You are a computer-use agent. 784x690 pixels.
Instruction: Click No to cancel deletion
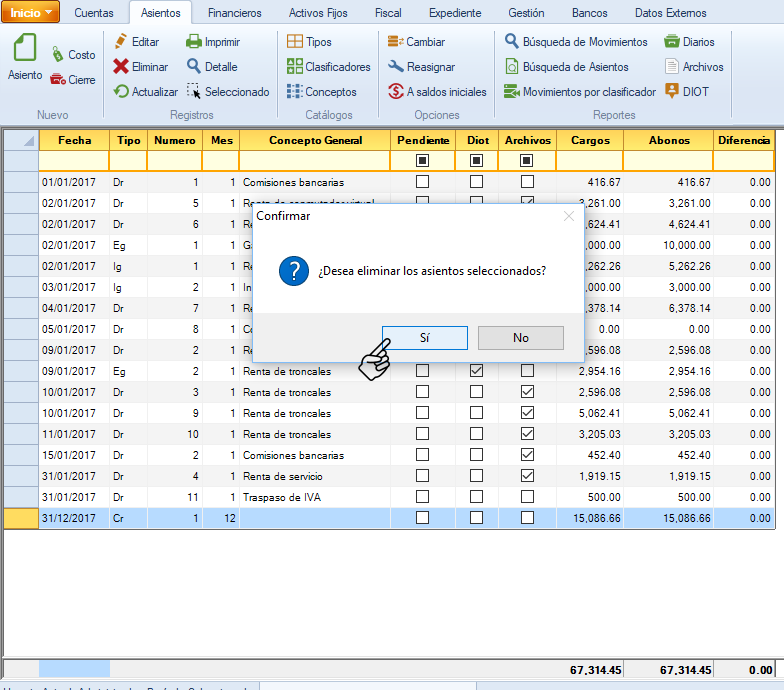coord(520,338)
